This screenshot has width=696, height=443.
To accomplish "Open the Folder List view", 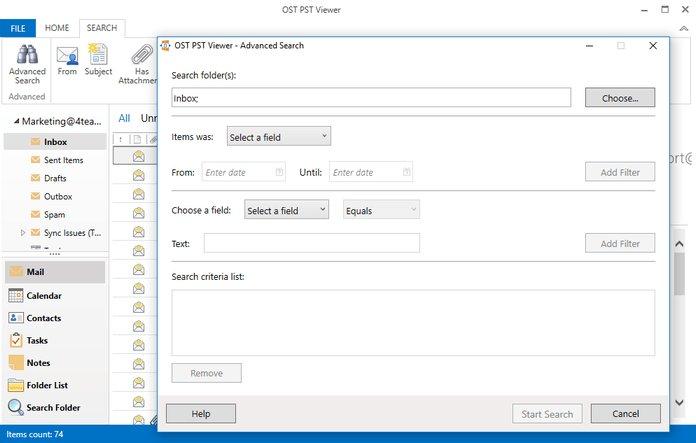I will pos(55,385).
